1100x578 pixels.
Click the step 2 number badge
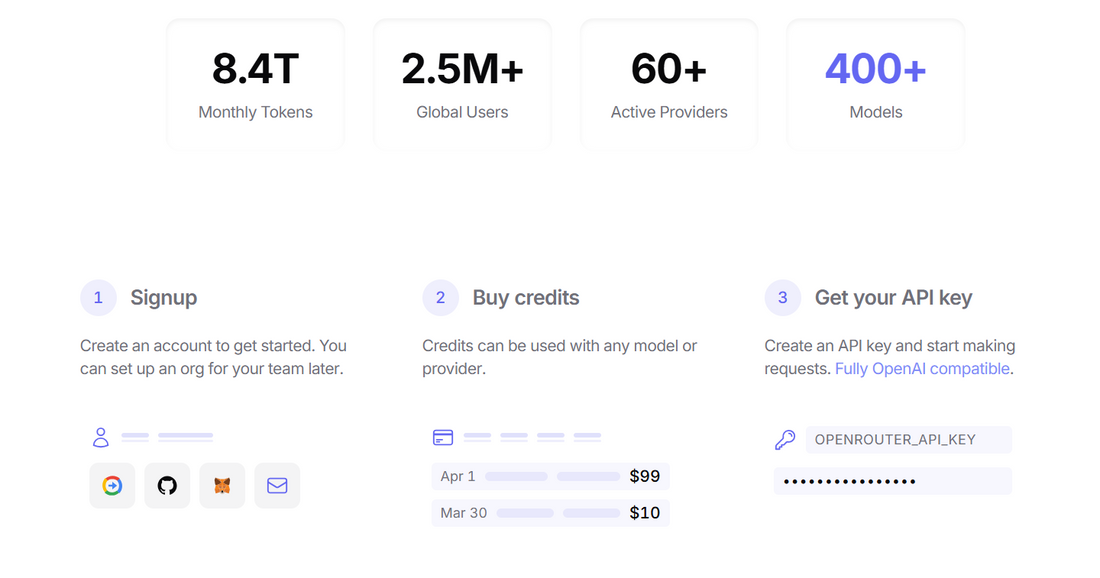pos(440,297)
